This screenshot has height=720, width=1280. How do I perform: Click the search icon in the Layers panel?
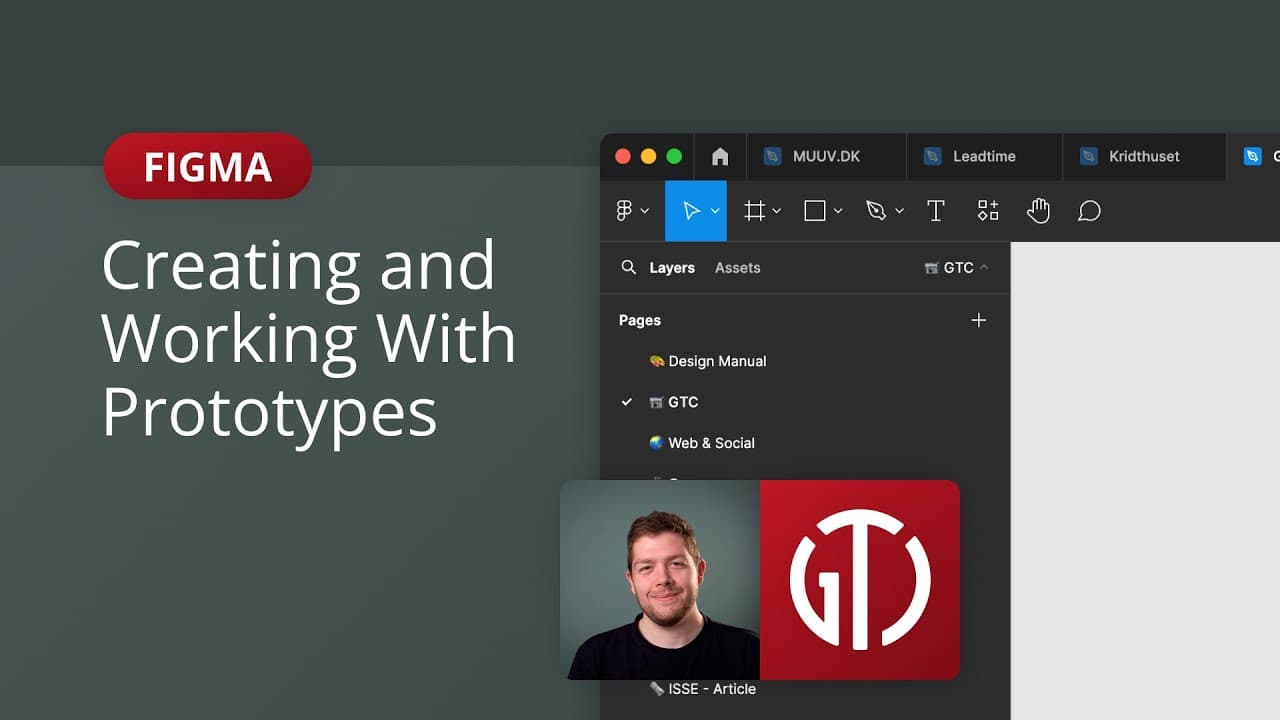coord(629,268)
